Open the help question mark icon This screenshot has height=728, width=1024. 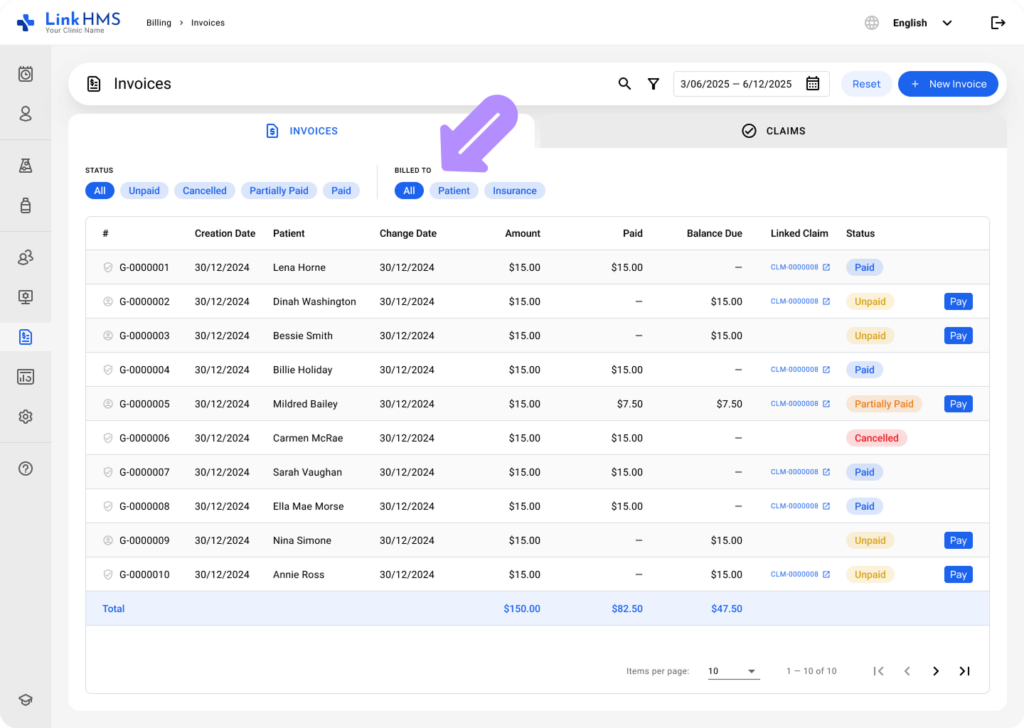(x=25, y=469)
